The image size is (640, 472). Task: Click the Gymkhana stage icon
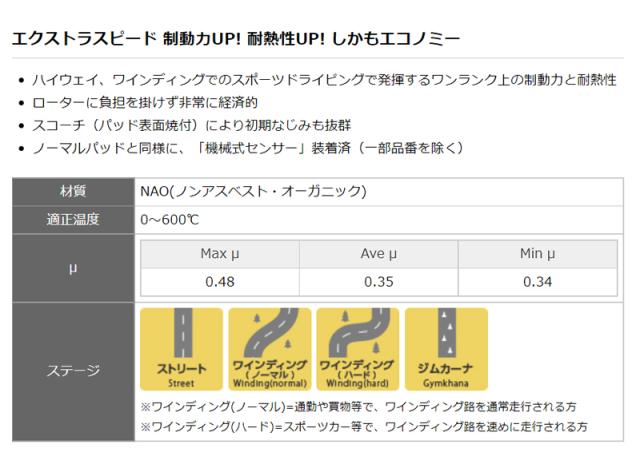[x=446, y=348]
